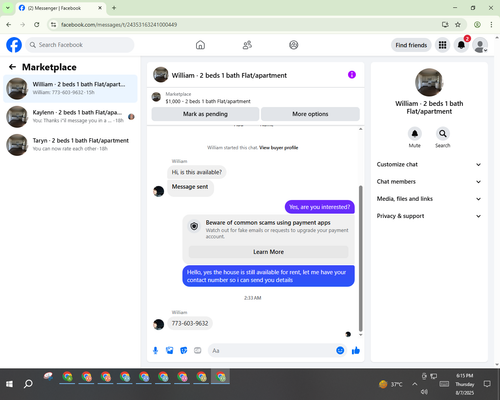This screenshot has width=500, height=400.
Task: Open Taryn conversation in the list
Action: point(70,145)
